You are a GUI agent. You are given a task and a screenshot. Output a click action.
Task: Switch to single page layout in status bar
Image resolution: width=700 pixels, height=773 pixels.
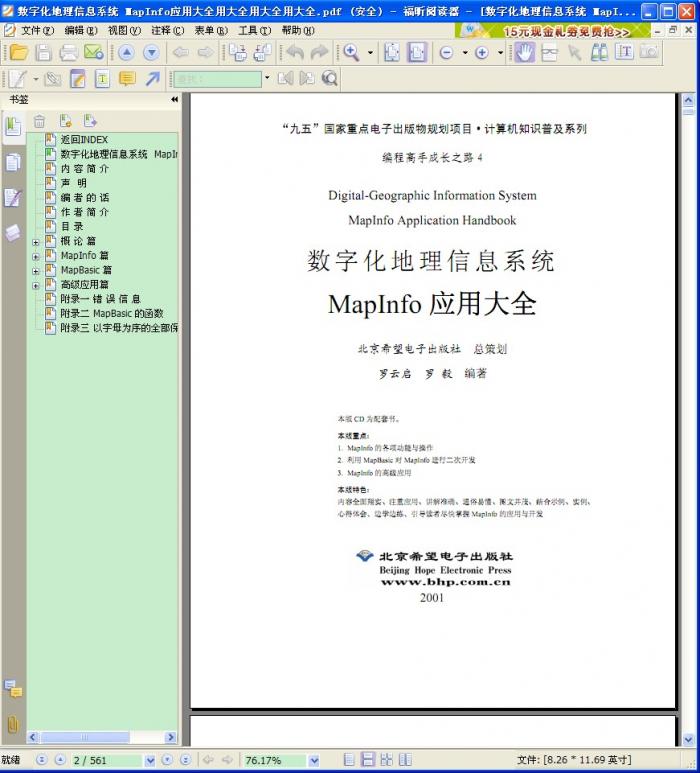349,760
